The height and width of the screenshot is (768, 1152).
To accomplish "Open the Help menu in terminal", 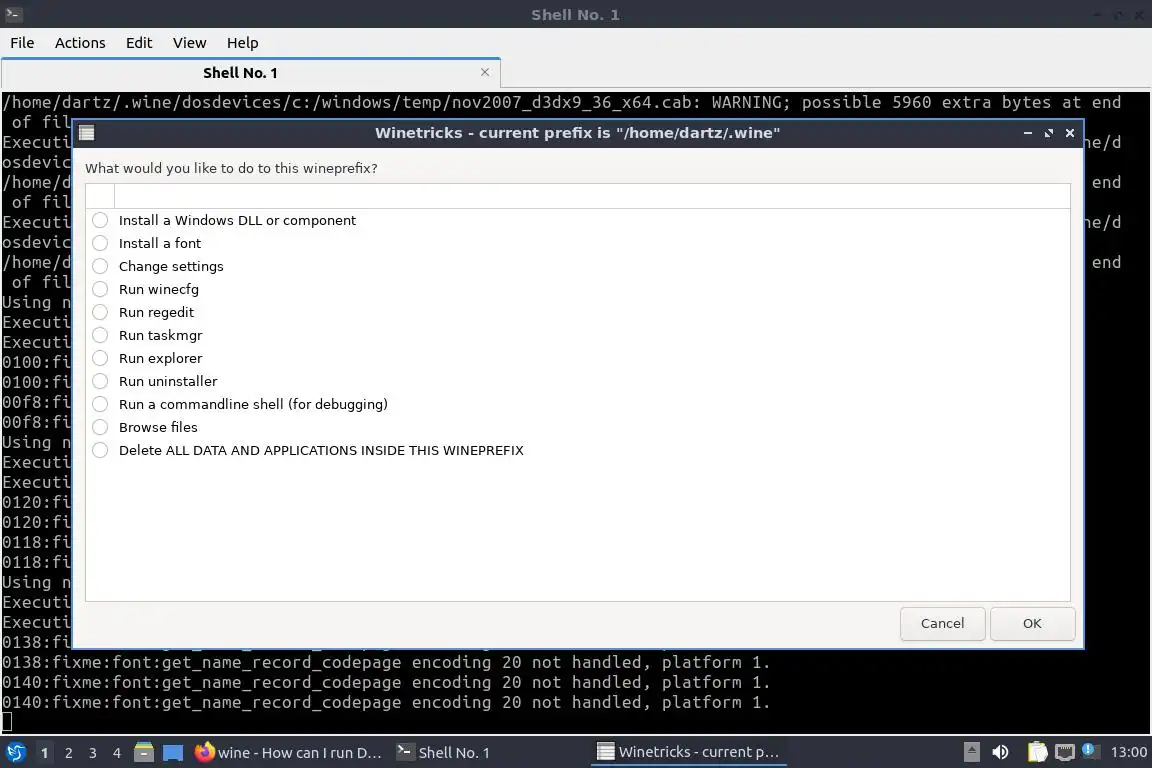I will pyautogui.click(x=242, y=43).
